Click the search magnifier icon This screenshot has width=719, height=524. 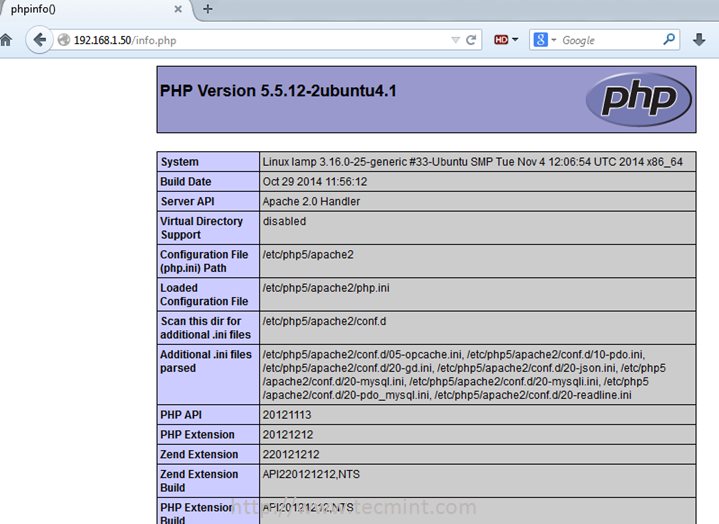(x=669, y=39)
